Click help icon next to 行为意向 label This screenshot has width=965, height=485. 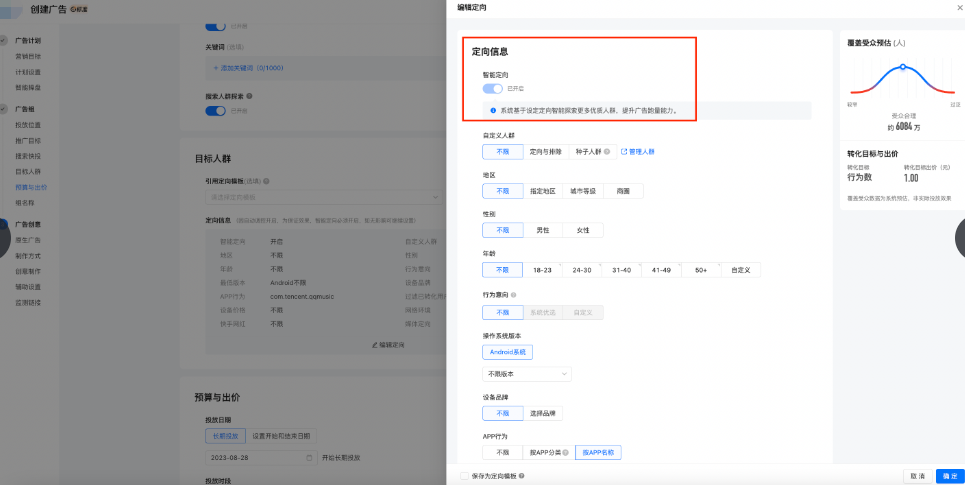click(x=513, y=295)
